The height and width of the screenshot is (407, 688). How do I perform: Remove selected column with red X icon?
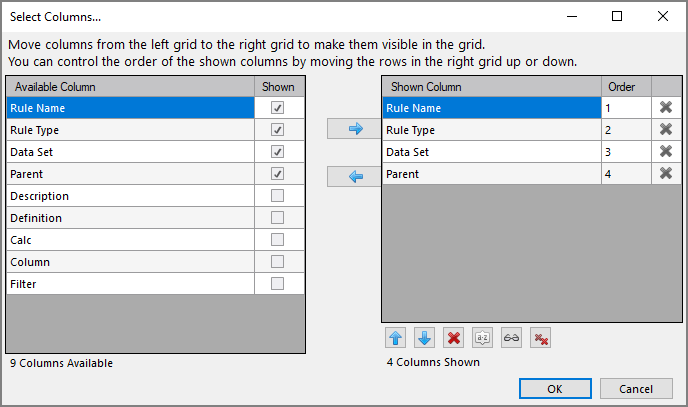click(453, 338)
